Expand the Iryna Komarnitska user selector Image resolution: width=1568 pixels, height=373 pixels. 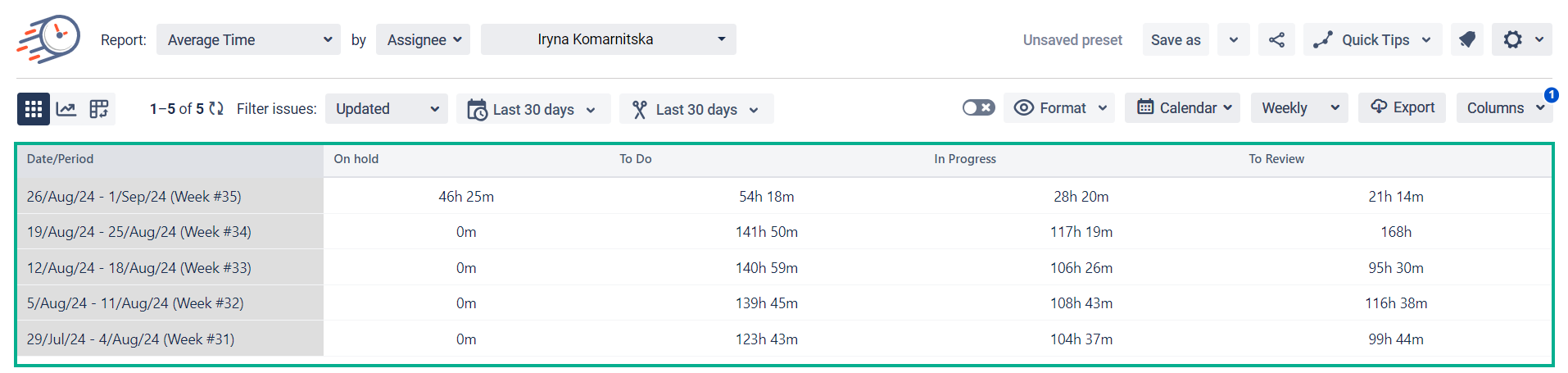click(608, 39)
